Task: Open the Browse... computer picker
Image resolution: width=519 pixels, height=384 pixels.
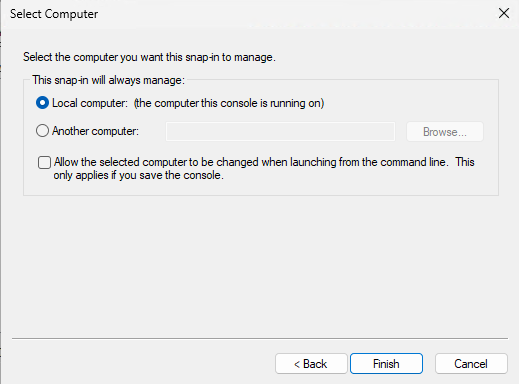Action: tap(445, 132)
